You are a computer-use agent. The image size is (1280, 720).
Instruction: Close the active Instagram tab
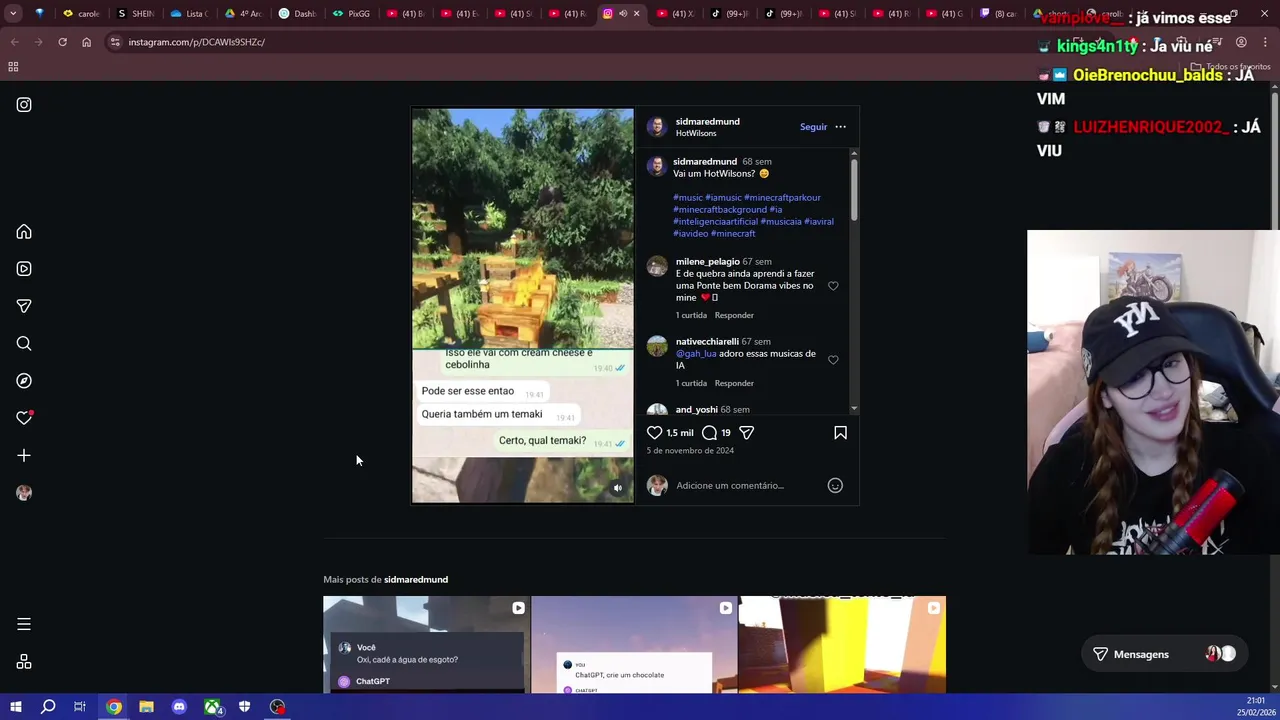(636, 13)
